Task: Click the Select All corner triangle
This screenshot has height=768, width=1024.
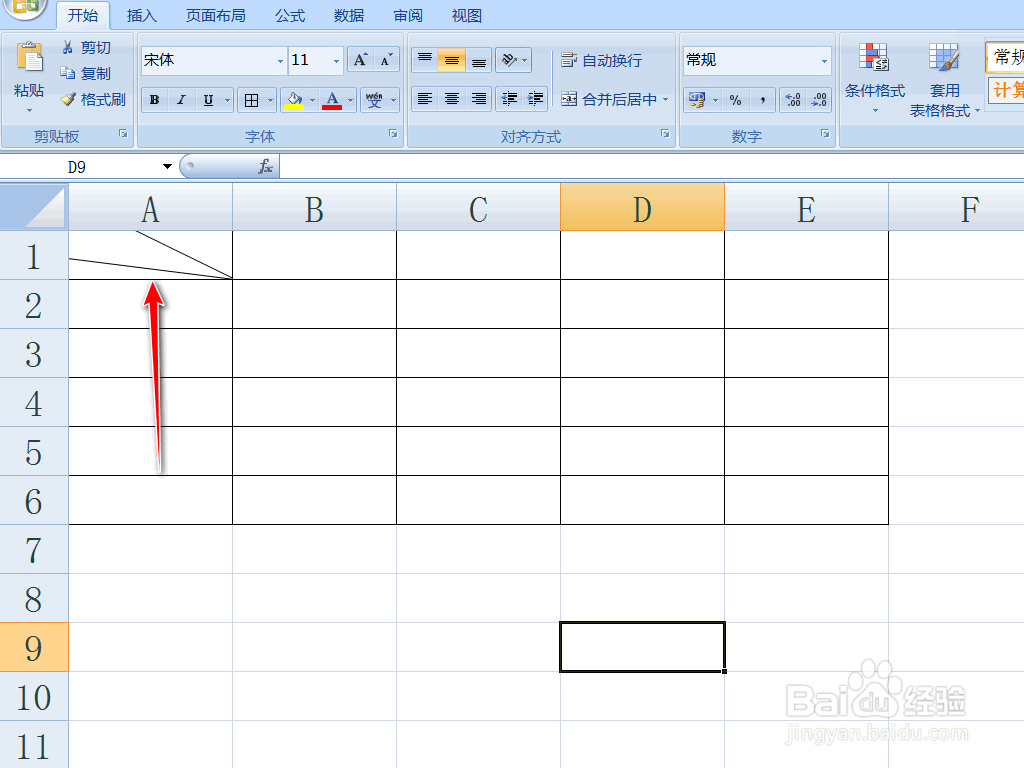Action: [34, 207]
